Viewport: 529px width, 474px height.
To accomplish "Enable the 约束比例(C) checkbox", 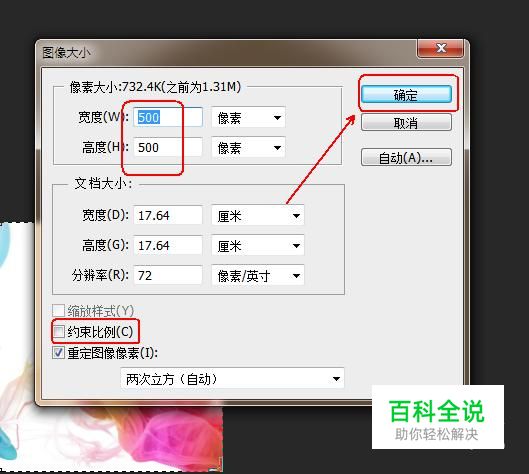I will pyautogui.click(x=58, y=332).
